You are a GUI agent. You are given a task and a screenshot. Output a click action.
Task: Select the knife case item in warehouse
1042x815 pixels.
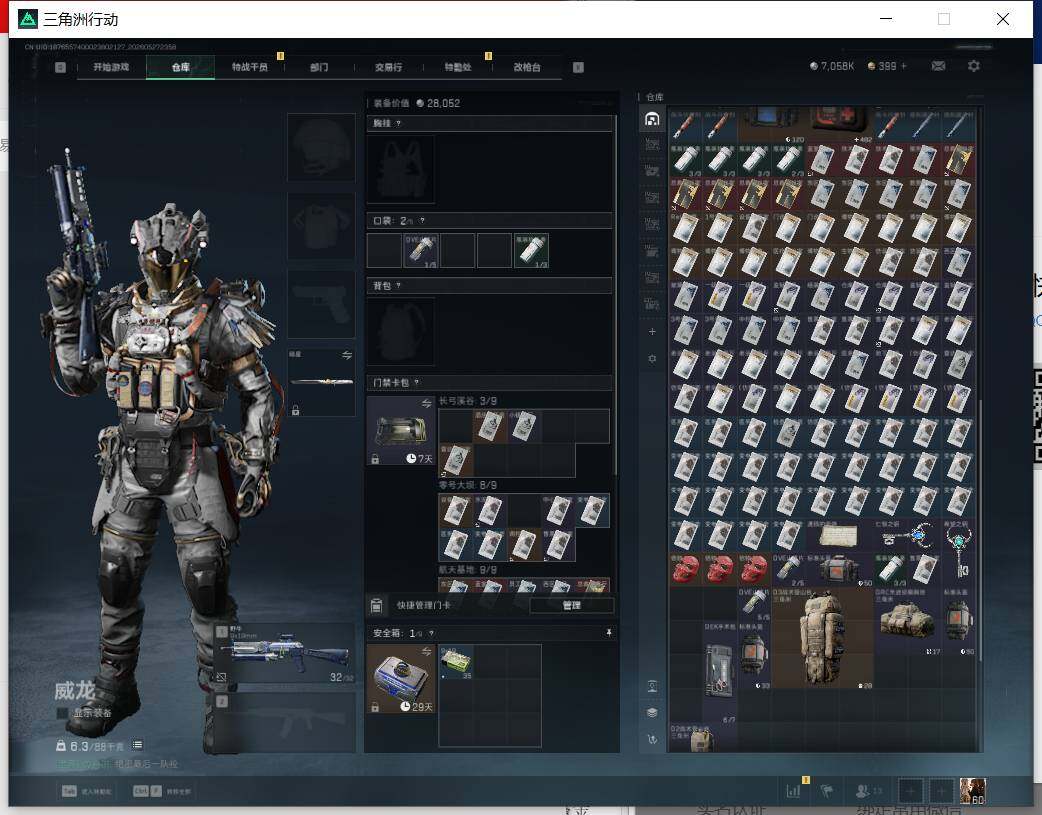click(720, 672)
